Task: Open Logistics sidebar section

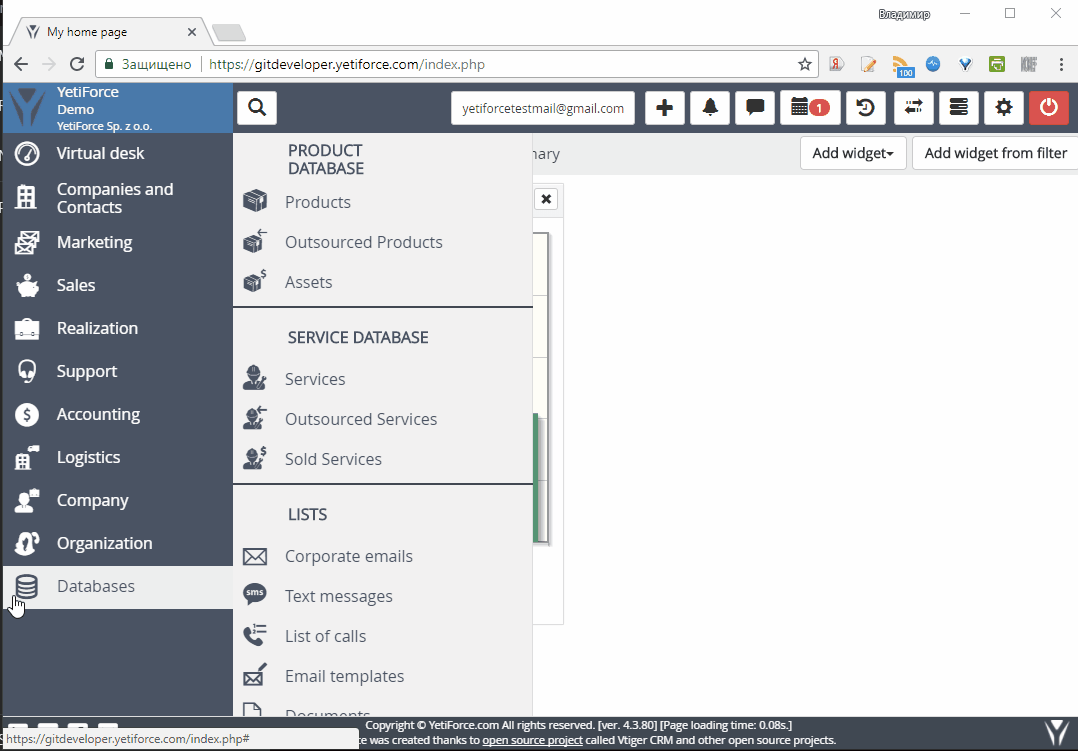Action: pyautogui.click(x=118, y=457)
